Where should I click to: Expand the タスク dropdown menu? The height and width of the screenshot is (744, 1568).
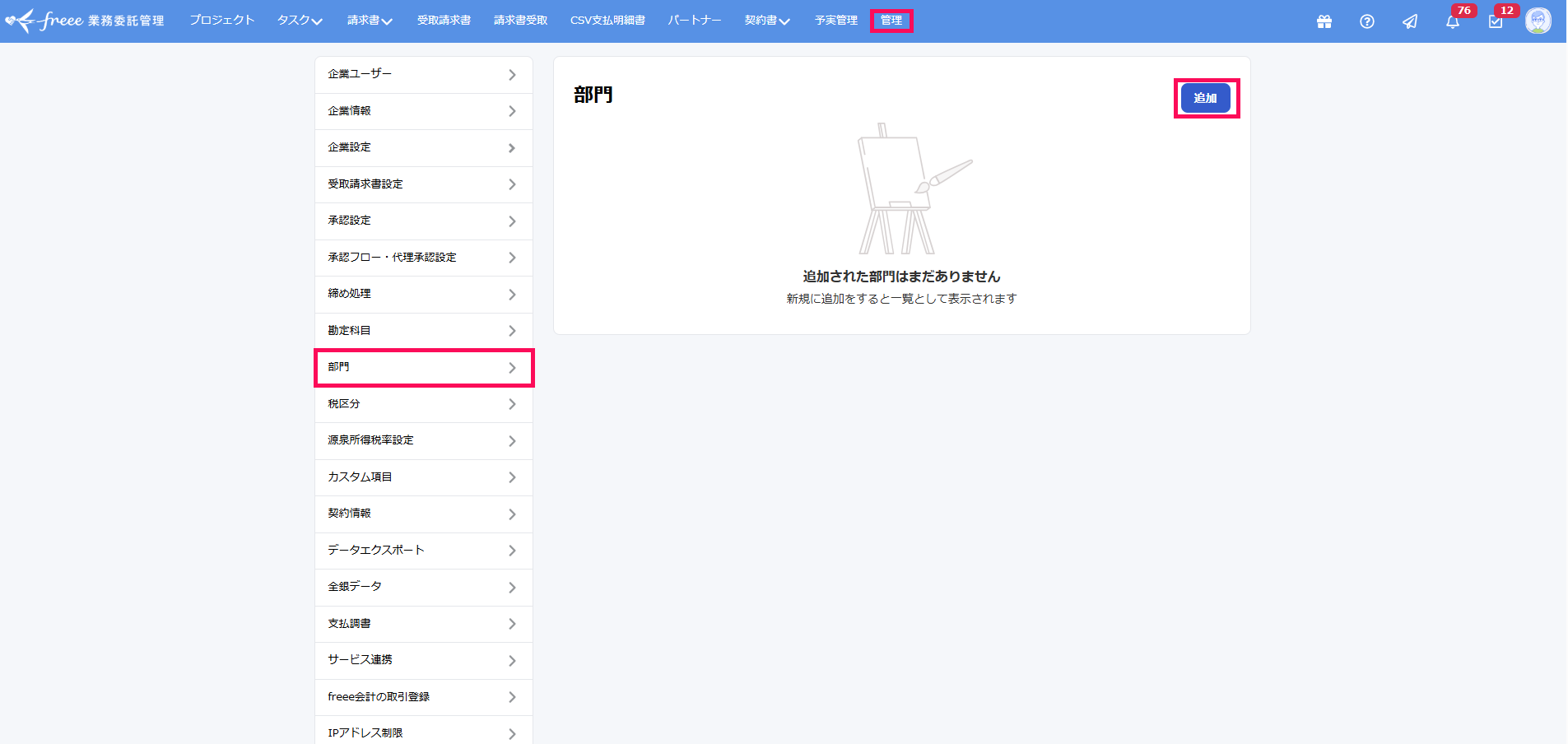pos(300,21)
